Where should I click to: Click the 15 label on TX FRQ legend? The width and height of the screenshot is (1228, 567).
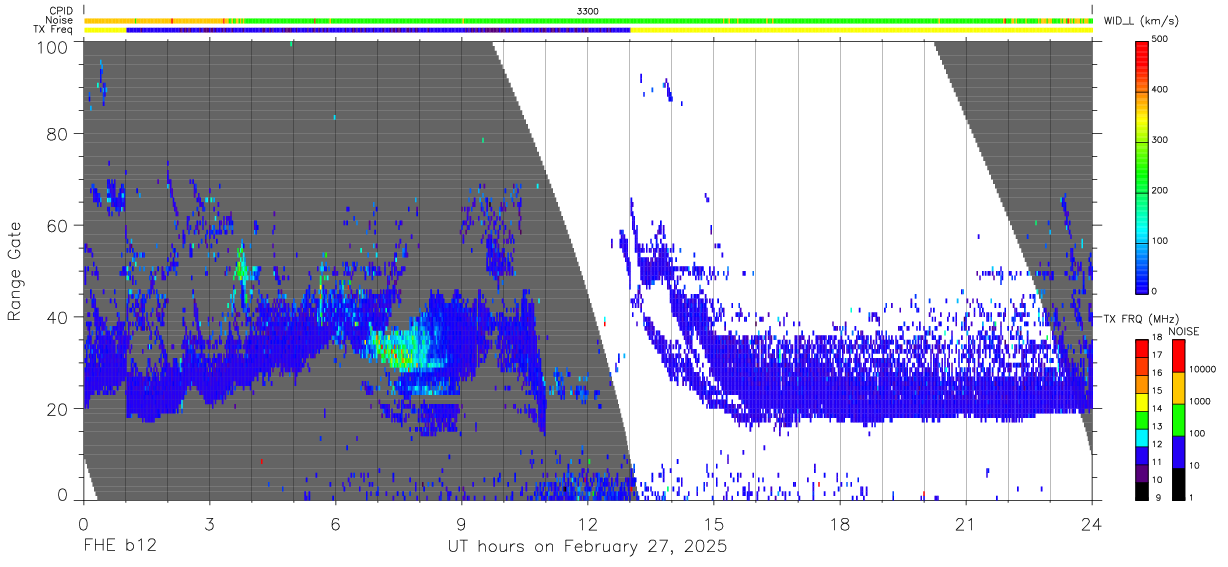point(1156,391)
